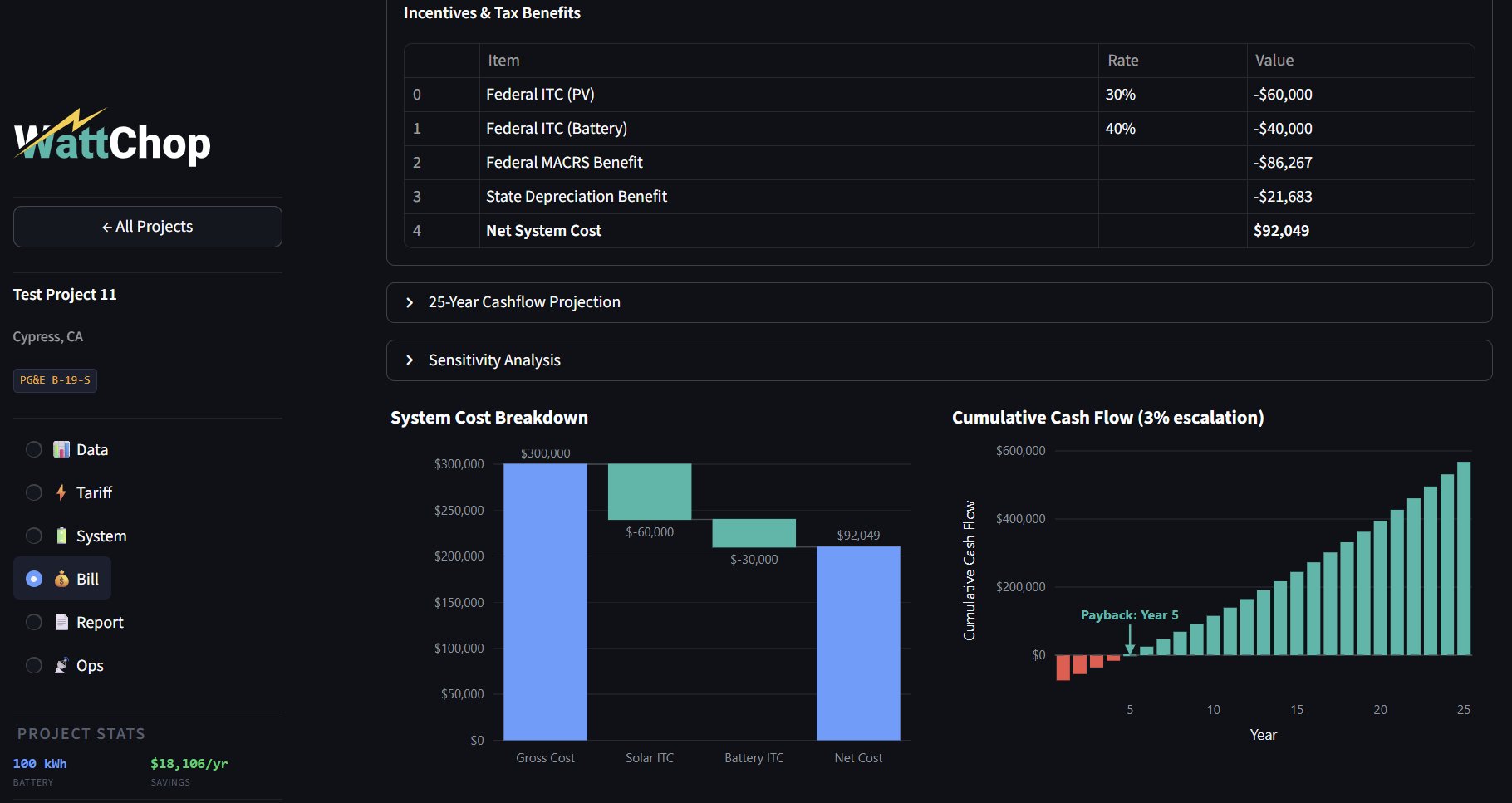Open the System battery icon
The width and height of the screenshot is (1512, 803).
61,536
